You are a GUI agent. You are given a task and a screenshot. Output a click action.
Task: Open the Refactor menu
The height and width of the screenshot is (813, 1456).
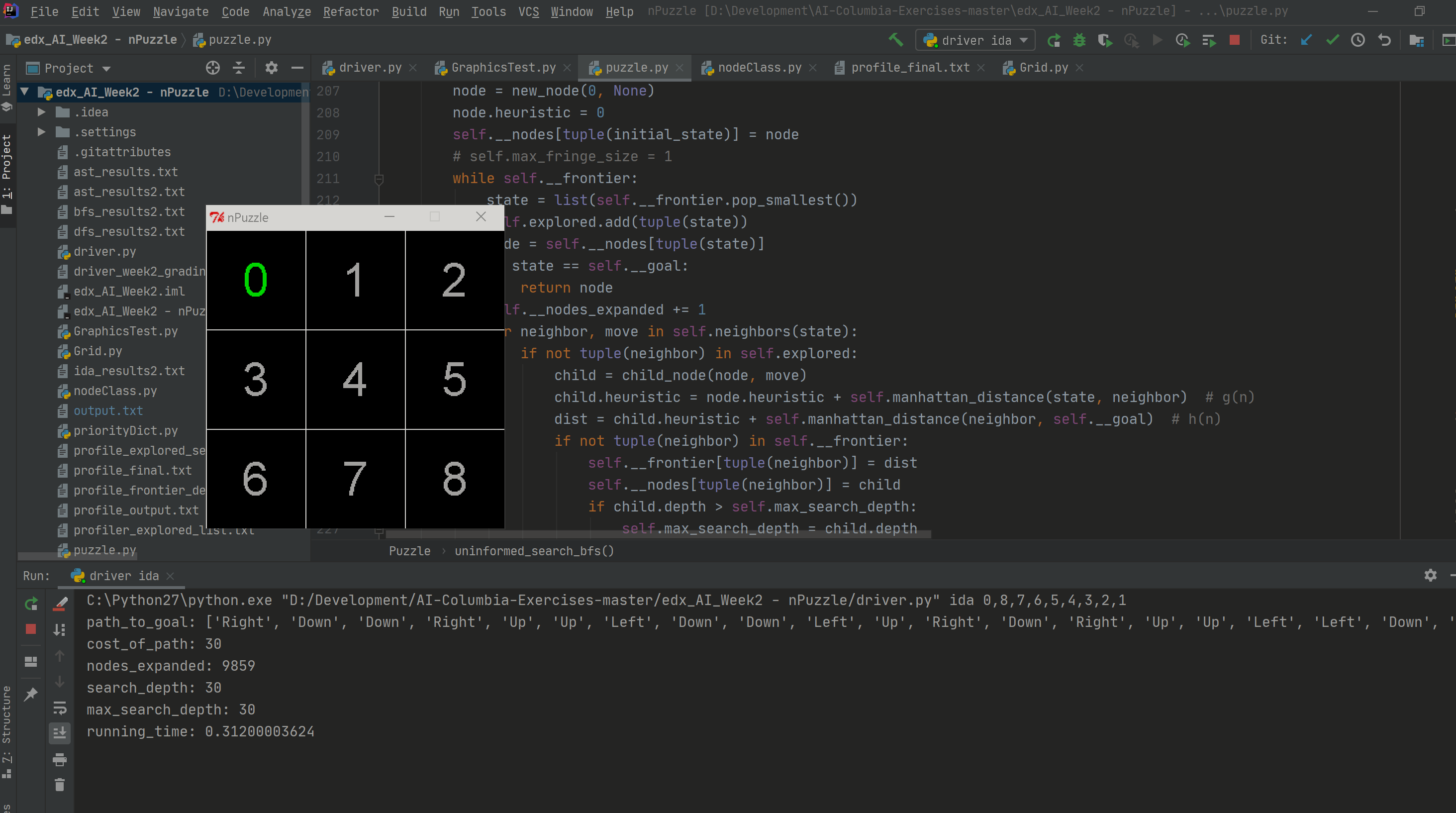tap(350, 11)
